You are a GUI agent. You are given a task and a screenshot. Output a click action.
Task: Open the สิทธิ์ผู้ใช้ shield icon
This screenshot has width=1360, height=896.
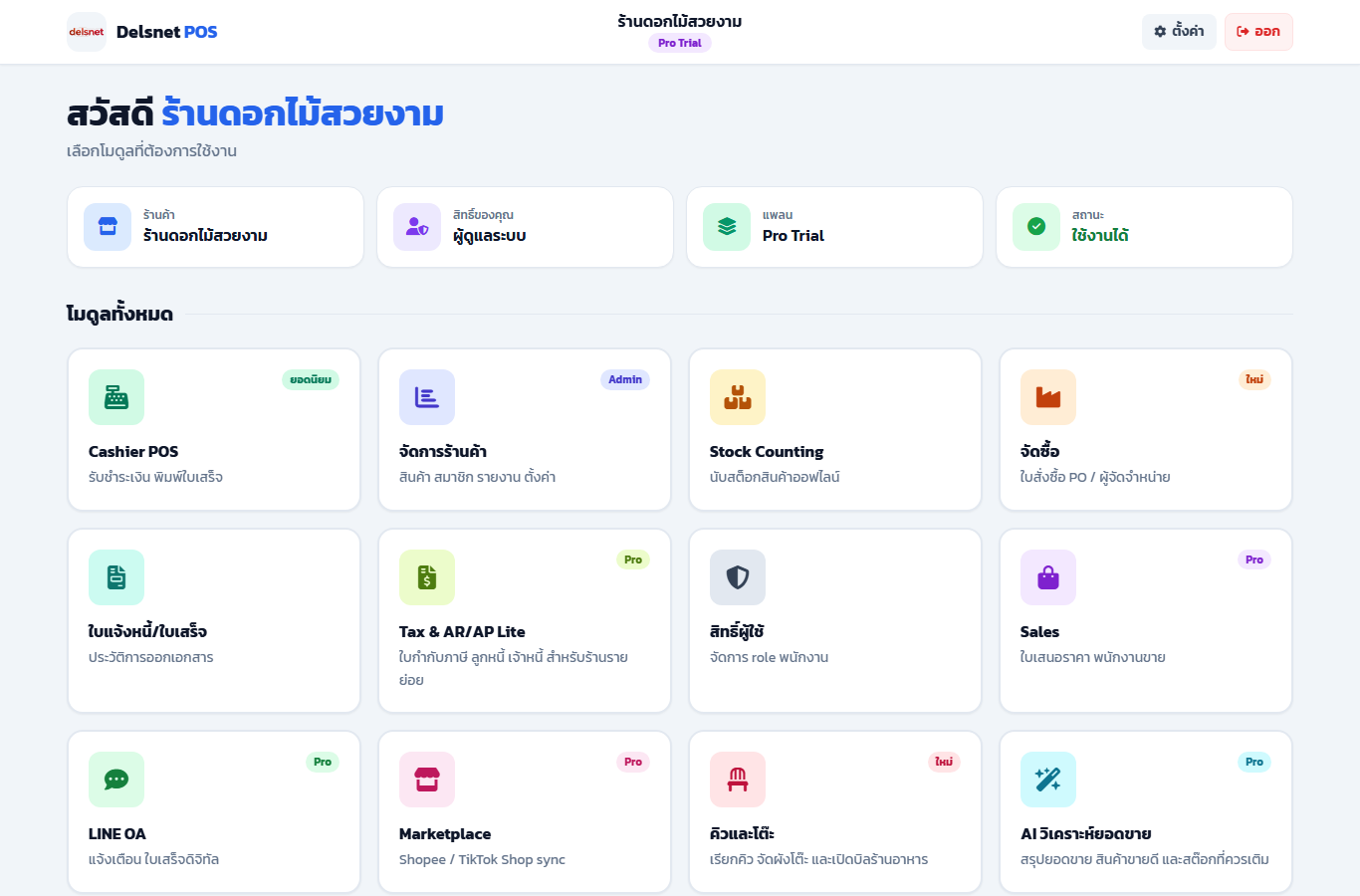(x=738, y=577)
